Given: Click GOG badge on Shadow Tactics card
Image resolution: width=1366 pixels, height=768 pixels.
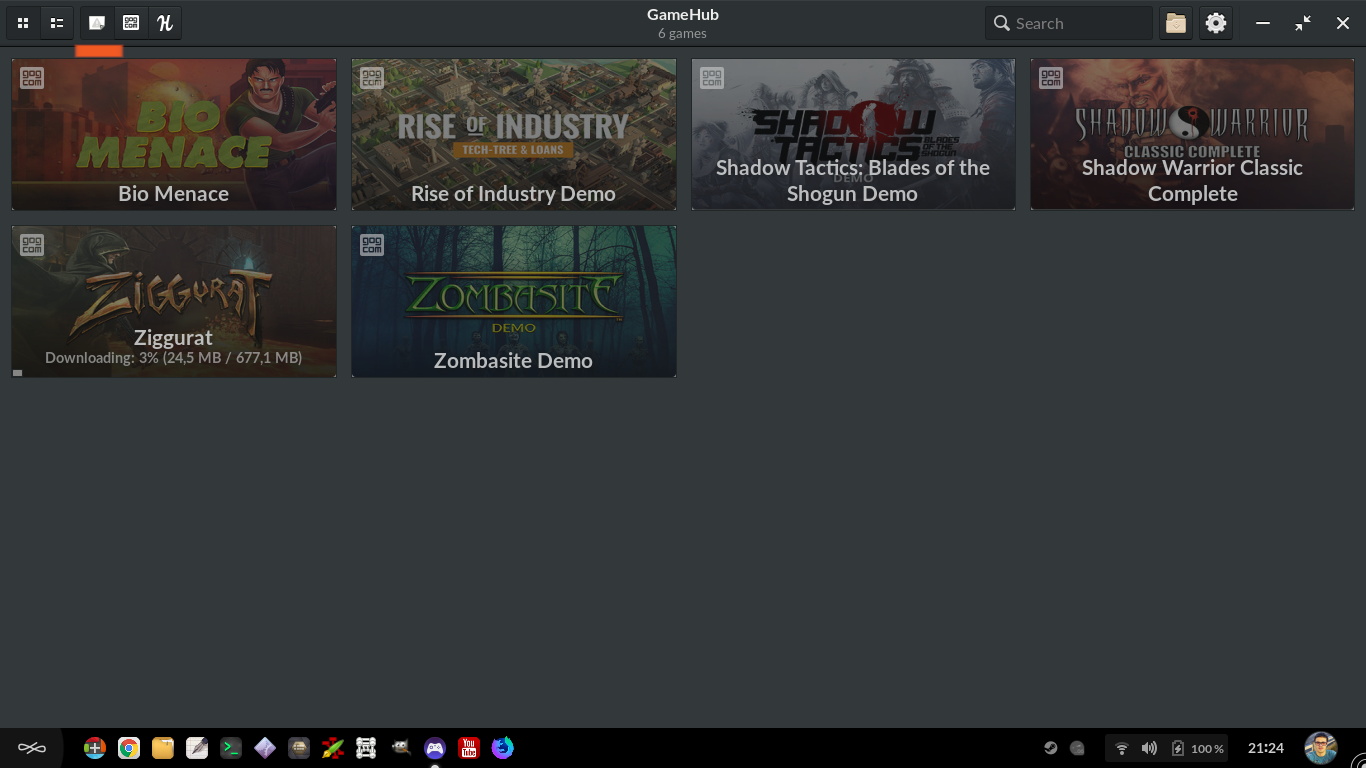Looking at the screenshot, I should (x=712, y=78).
